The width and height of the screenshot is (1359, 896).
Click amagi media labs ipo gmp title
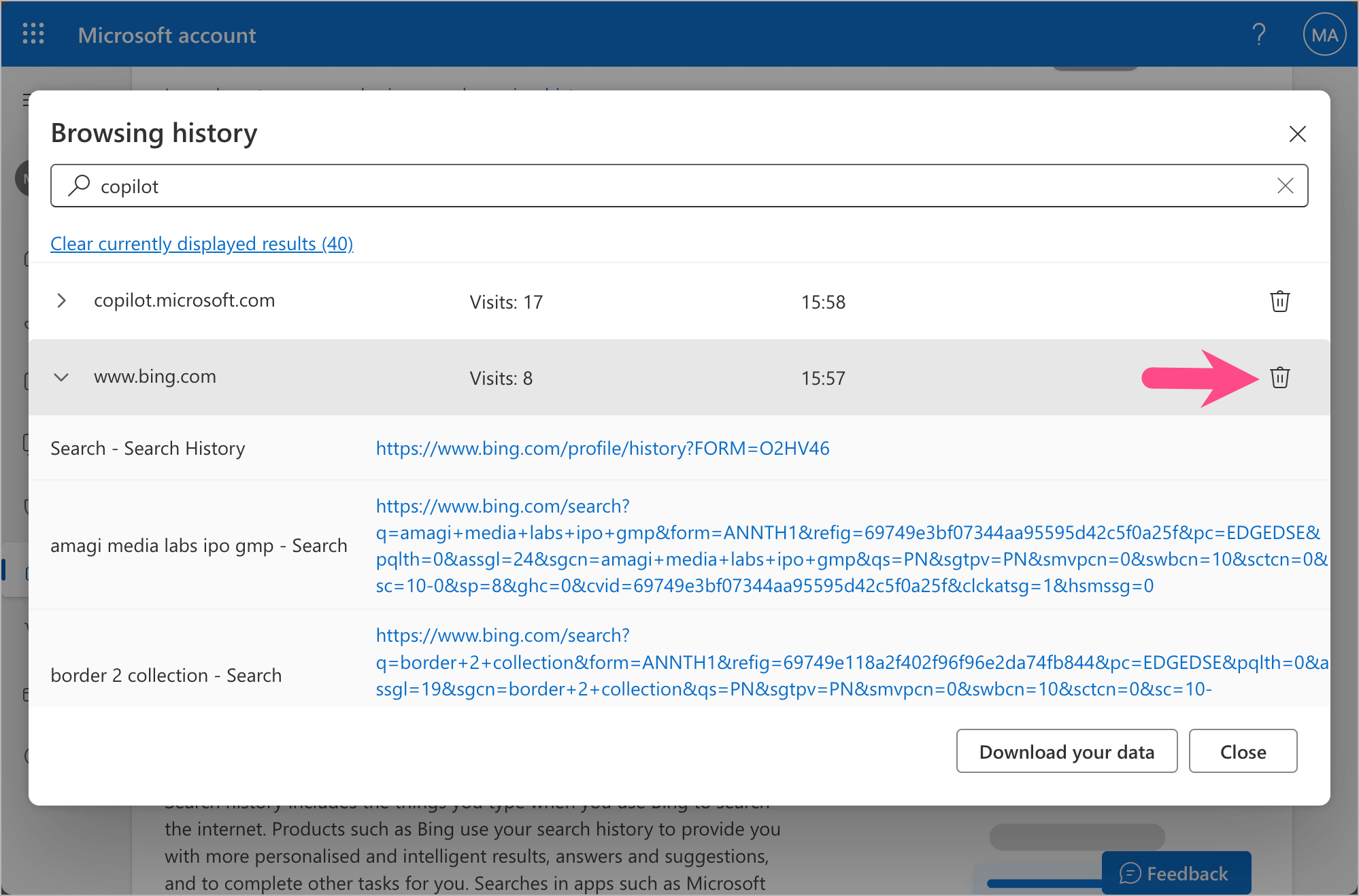(199, 546)
